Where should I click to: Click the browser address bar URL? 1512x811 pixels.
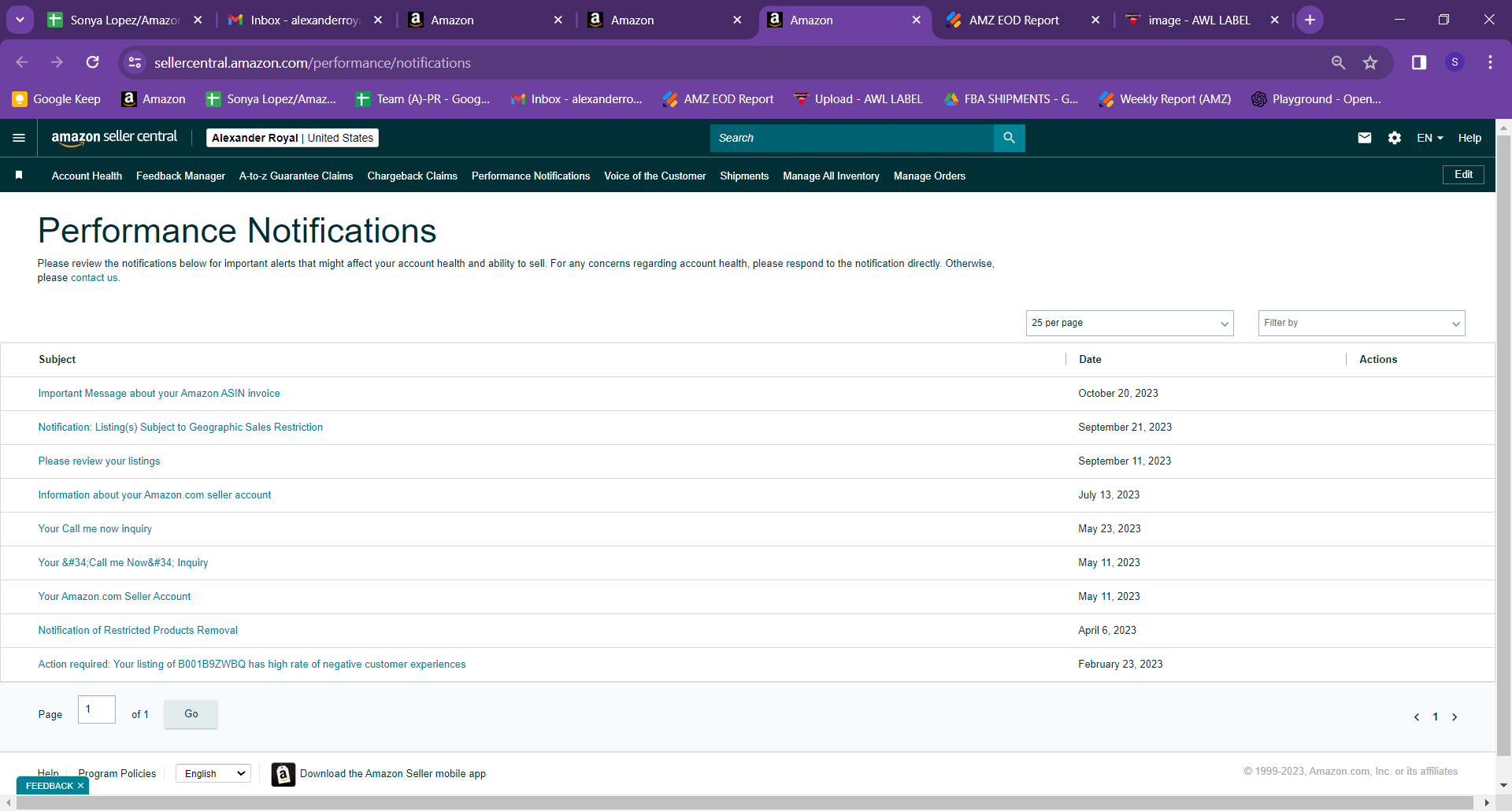pyautogui.click(x=313, y=62)
